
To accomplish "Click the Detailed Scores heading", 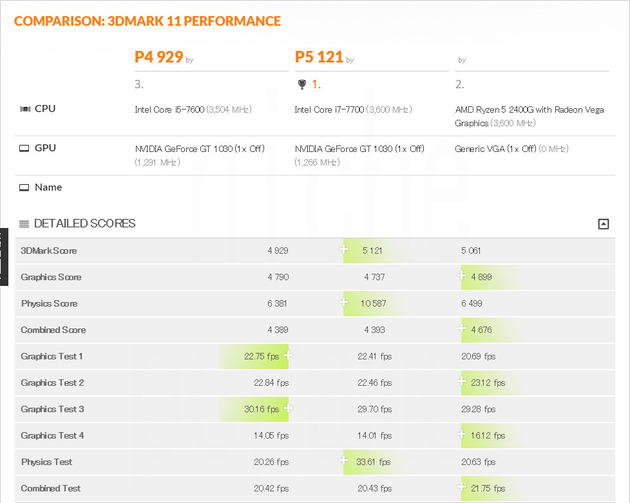I will coord(85,224).
